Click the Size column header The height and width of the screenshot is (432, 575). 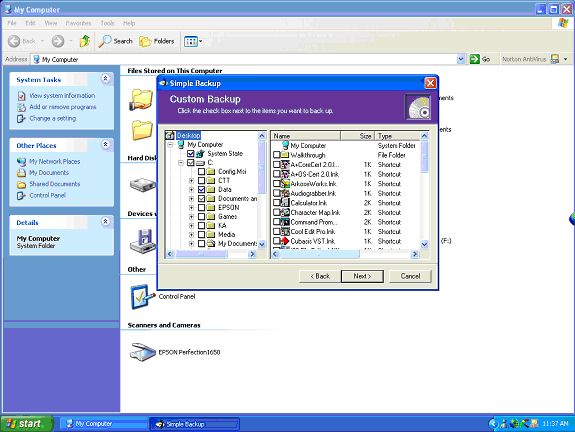click(x=358, y=136)
